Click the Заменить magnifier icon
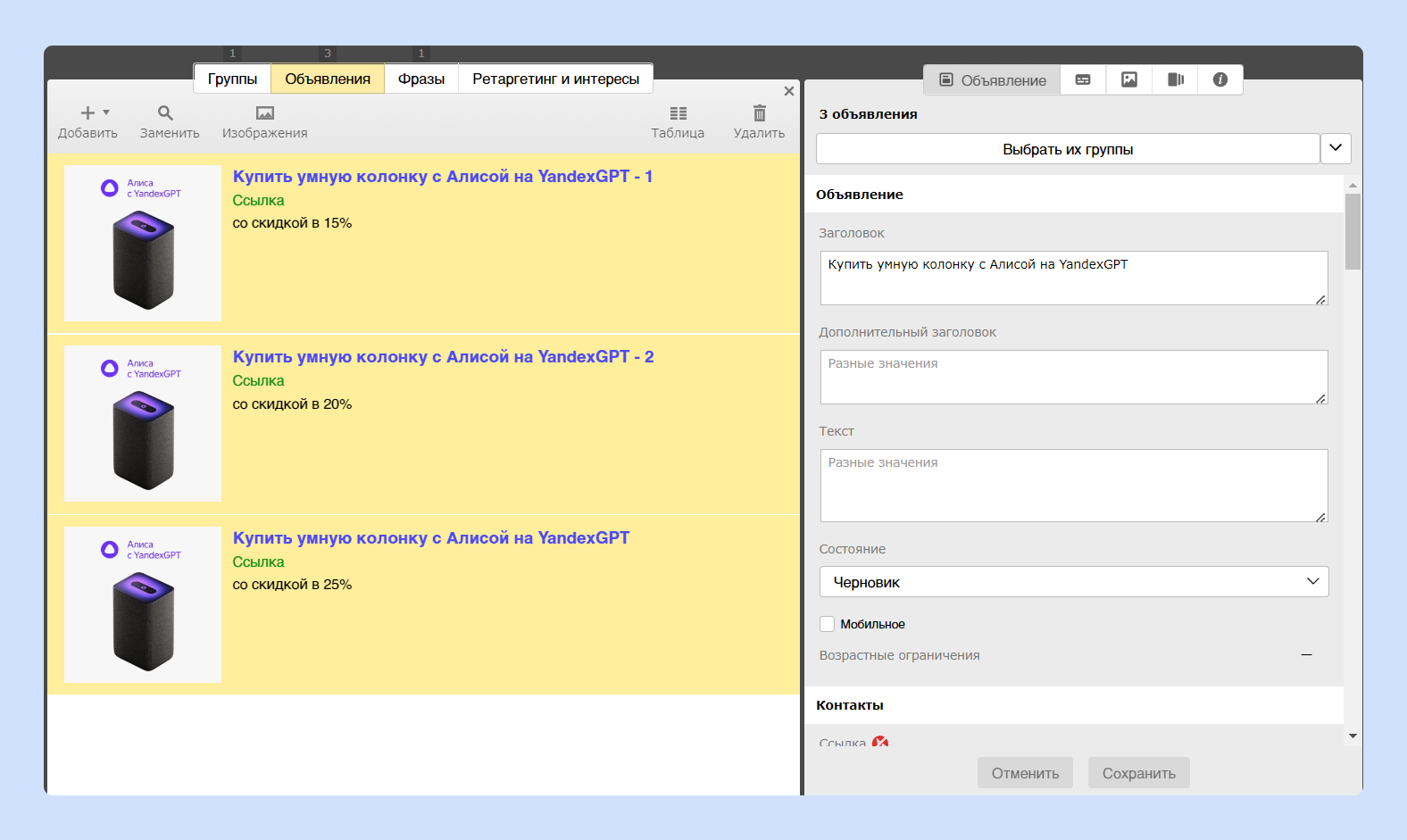Screen dimensions: 1407x840 [165, 113]
